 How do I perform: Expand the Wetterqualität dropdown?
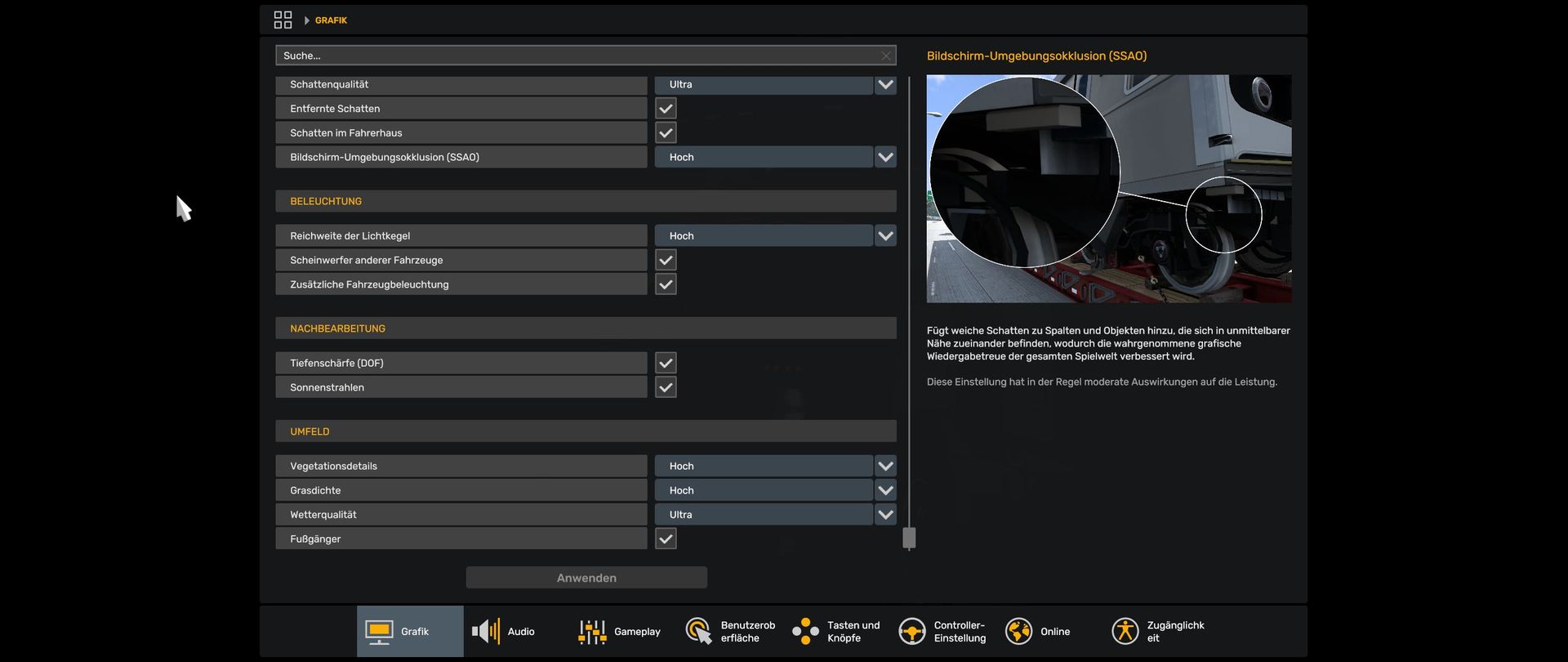(885, 515)
